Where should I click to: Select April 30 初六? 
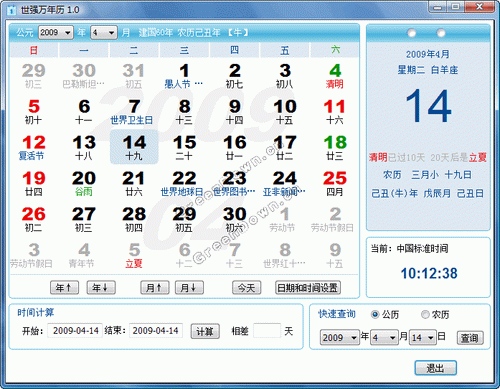234,219
